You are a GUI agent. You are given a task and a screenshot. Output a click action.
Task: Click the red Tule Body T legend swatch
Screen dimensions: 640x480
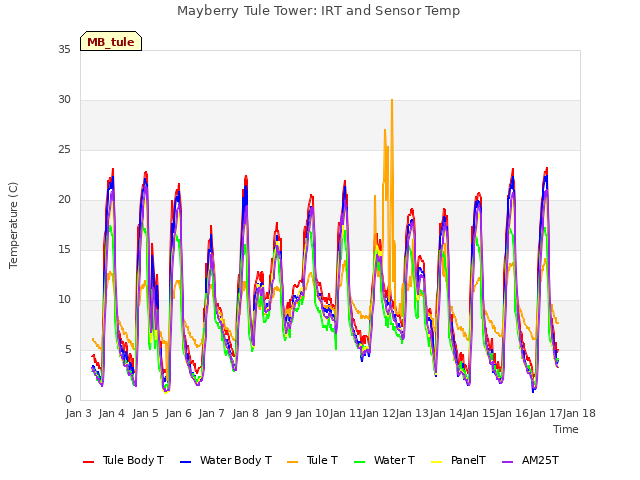tap(88, 462)
